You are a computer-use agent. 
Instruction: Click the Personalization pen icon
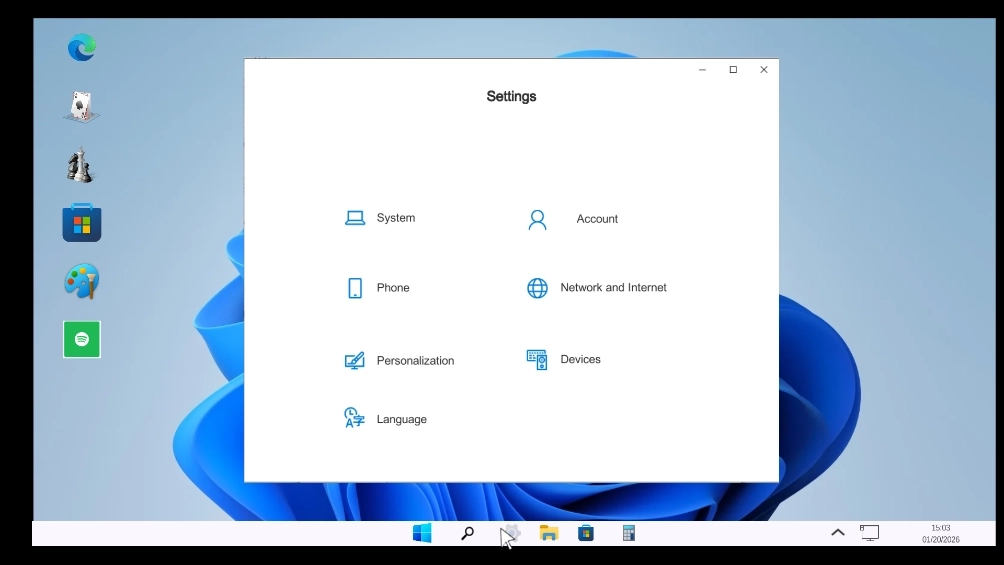[355, 361]
